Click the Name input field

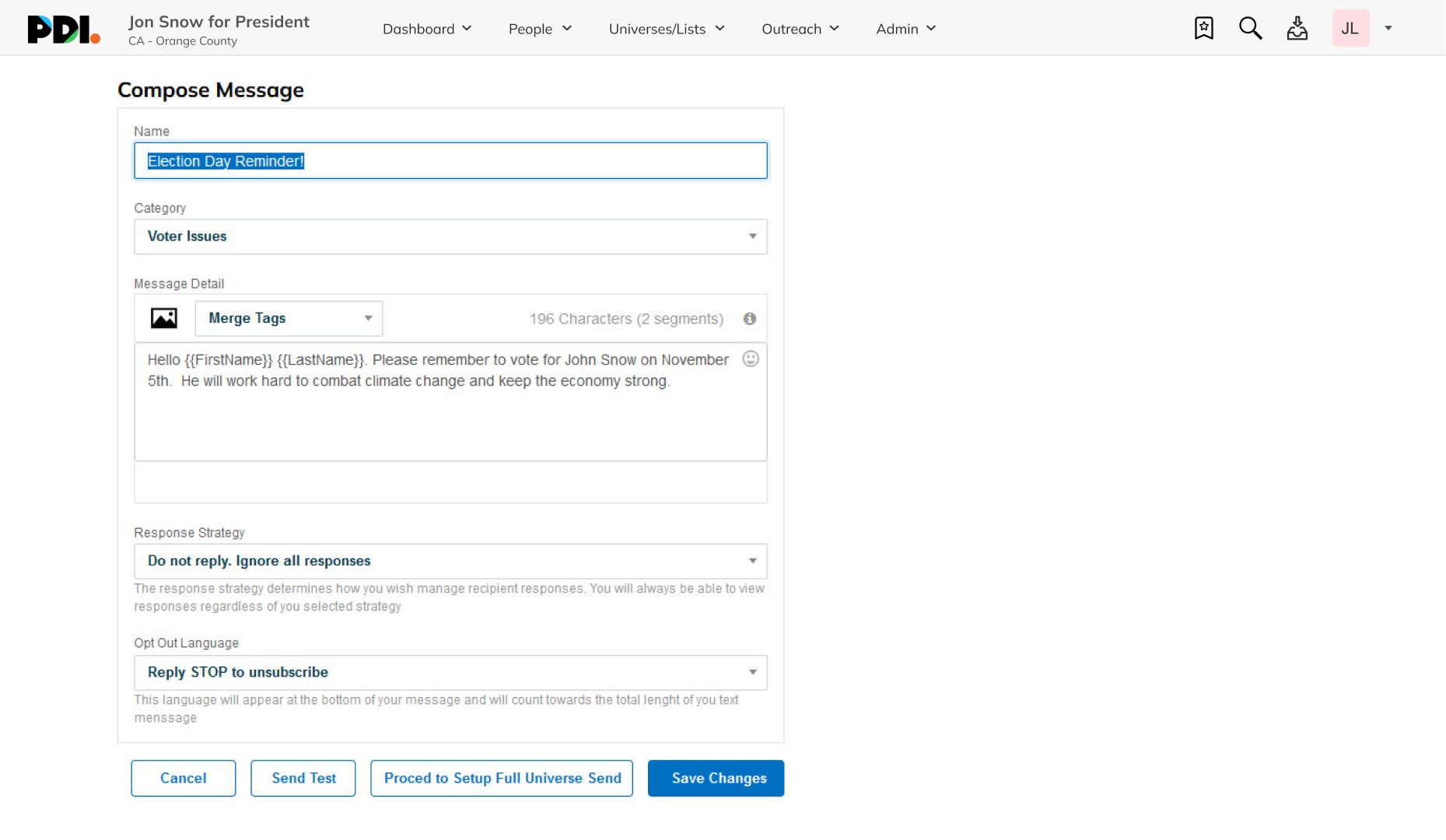pos(450,161)
